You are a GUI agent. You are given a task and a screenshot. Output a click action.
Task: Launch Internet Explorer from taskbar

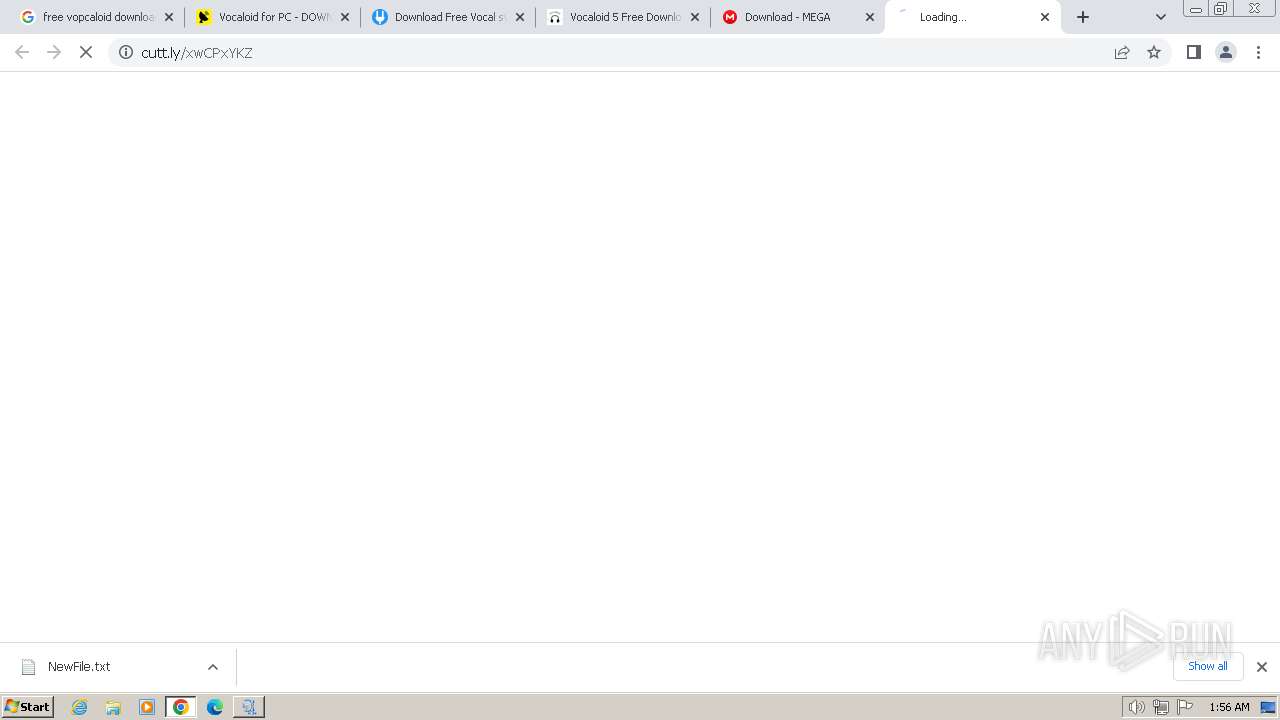pyautogui.click(x=80, y=707)
